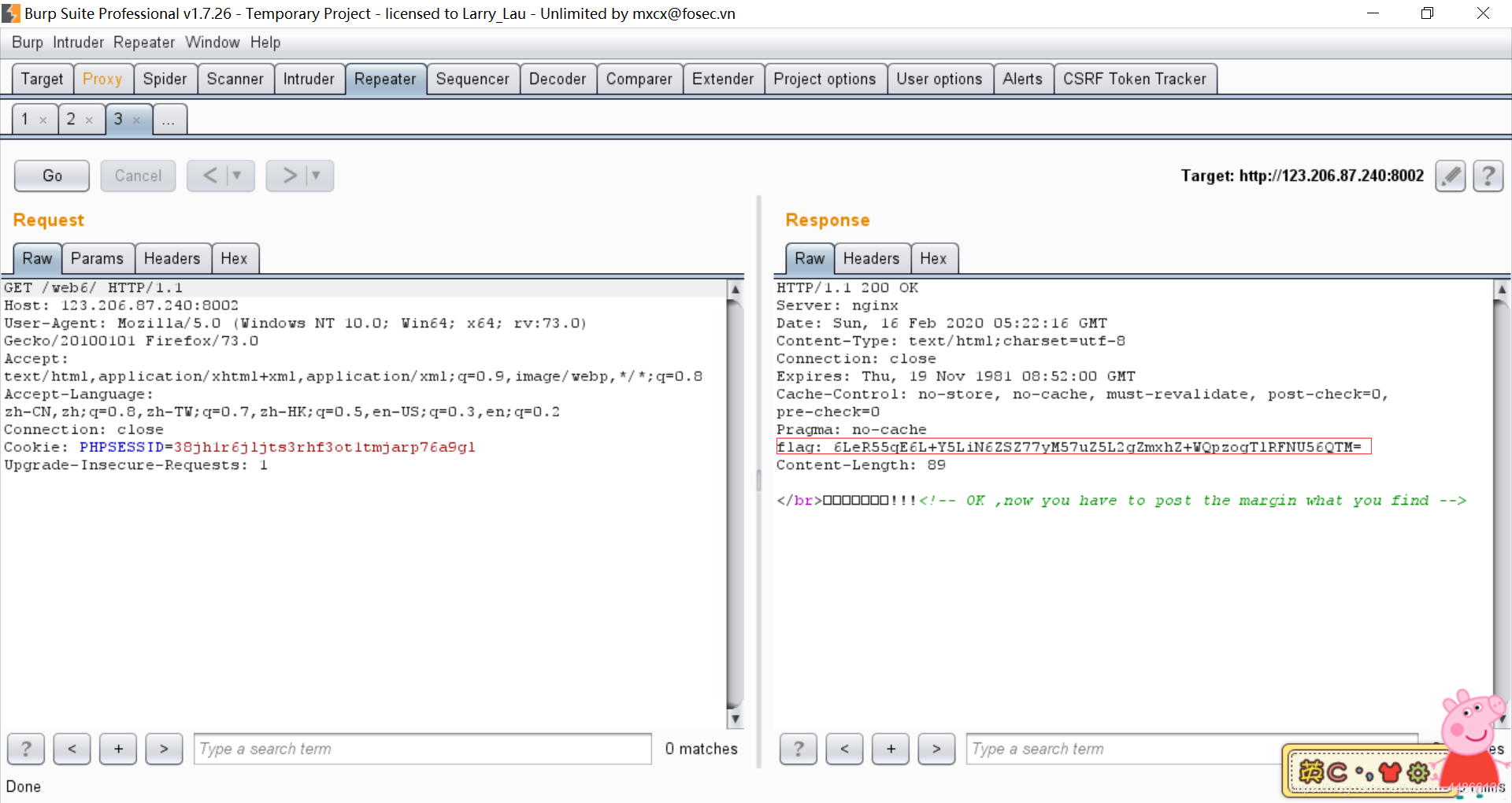1512x803 pixels.
Task: Toggle IME English/Chinese mode icon
Action: 1311,772
